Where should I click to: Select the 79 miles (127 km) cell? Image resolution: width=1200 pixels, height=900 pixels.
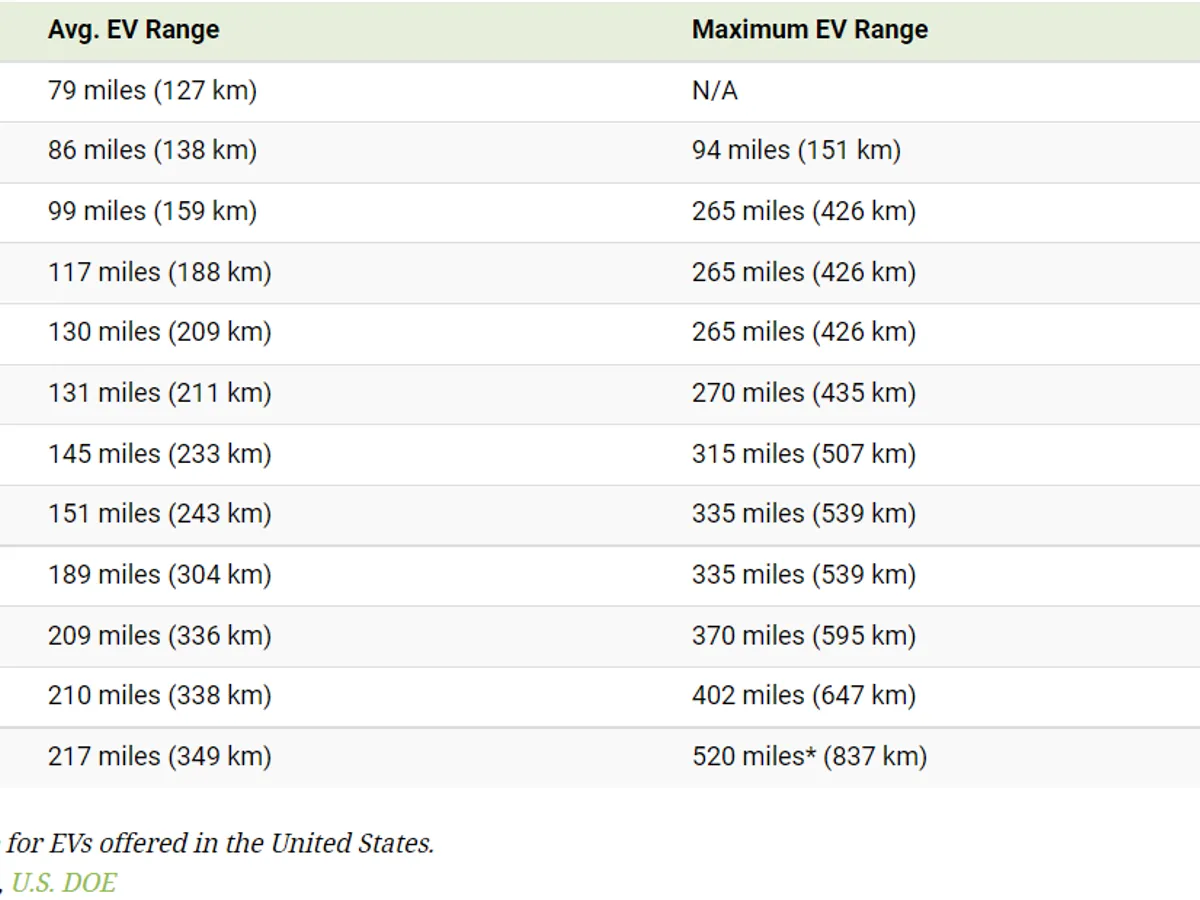point(152,91)
